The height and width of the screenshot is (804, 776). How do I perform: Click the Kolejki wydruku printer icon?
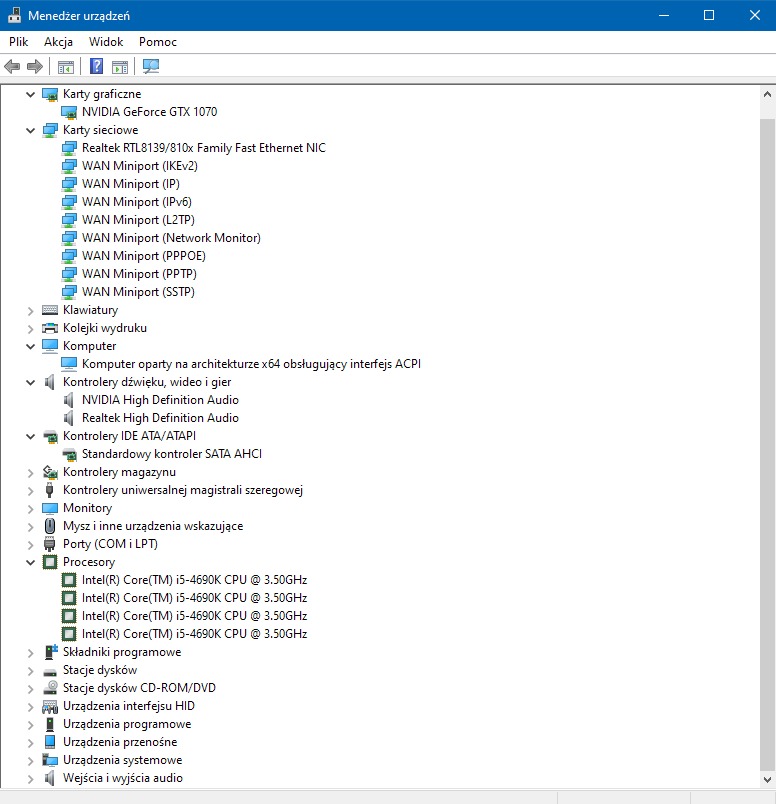(50, 328)
